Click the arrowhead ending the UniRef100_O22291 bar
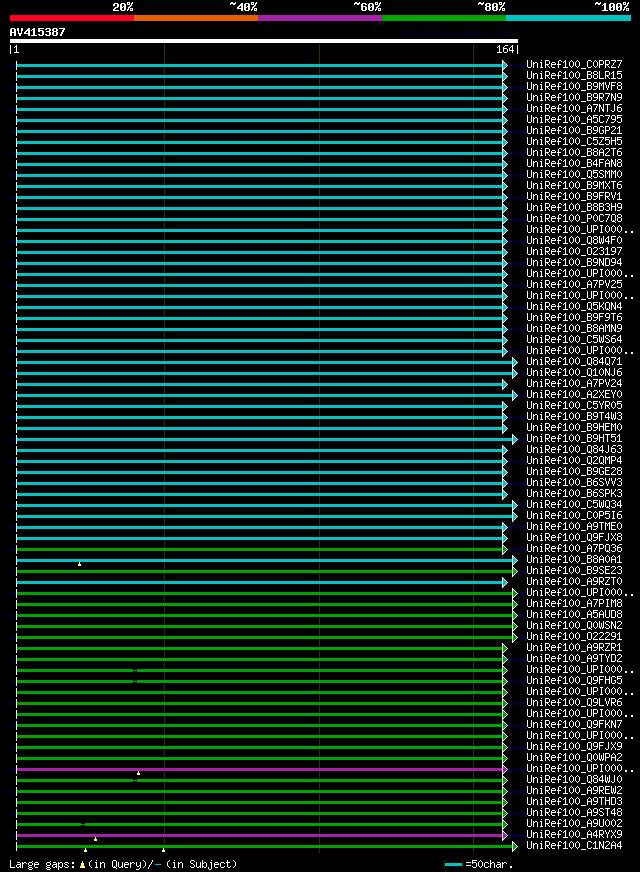640x872 pixels. click(515, 637)
